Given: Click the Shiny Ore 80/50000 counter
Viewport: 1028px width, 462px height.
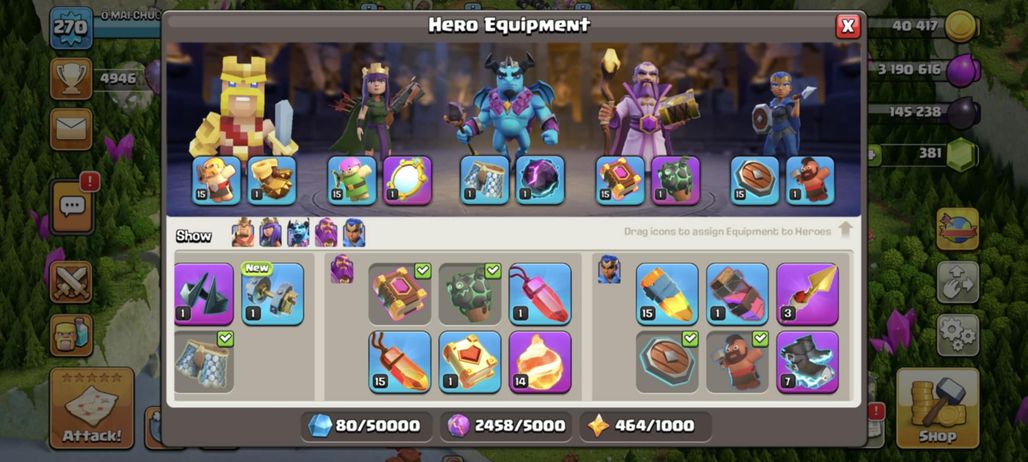Looking at the screenshot, I should (x=367, y=426).
